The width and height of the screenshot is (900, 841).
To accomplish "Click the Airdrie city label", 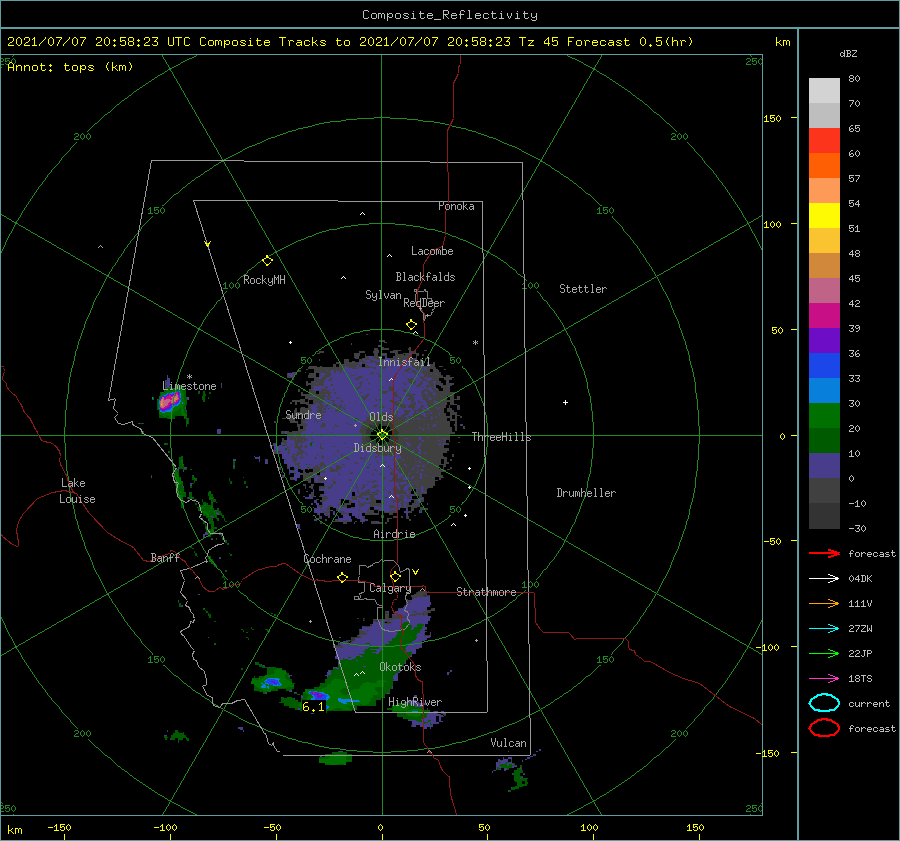I will pos(394,534).
